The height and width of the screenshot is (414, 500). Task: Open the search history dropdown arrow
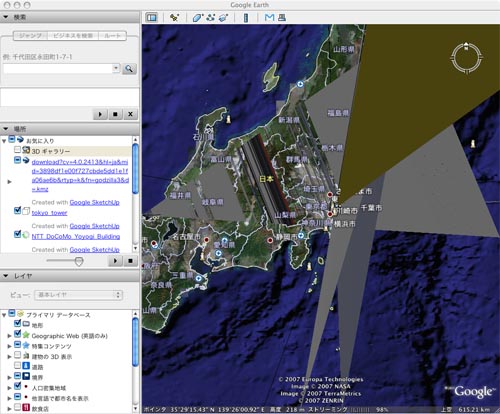[116, 68]
